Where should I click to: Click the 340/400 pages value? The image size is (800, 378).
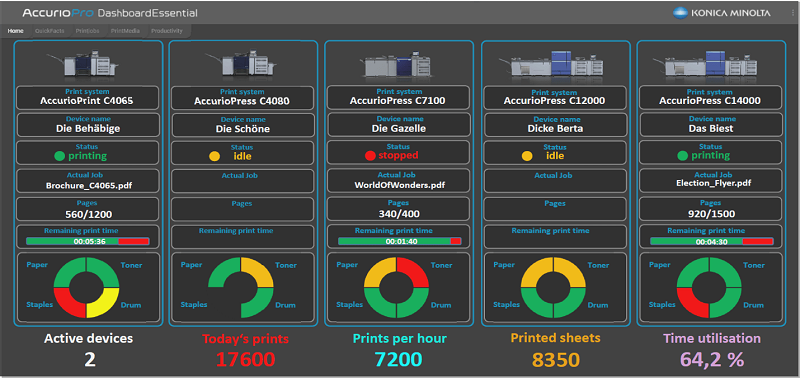click(x=399, y=214)
